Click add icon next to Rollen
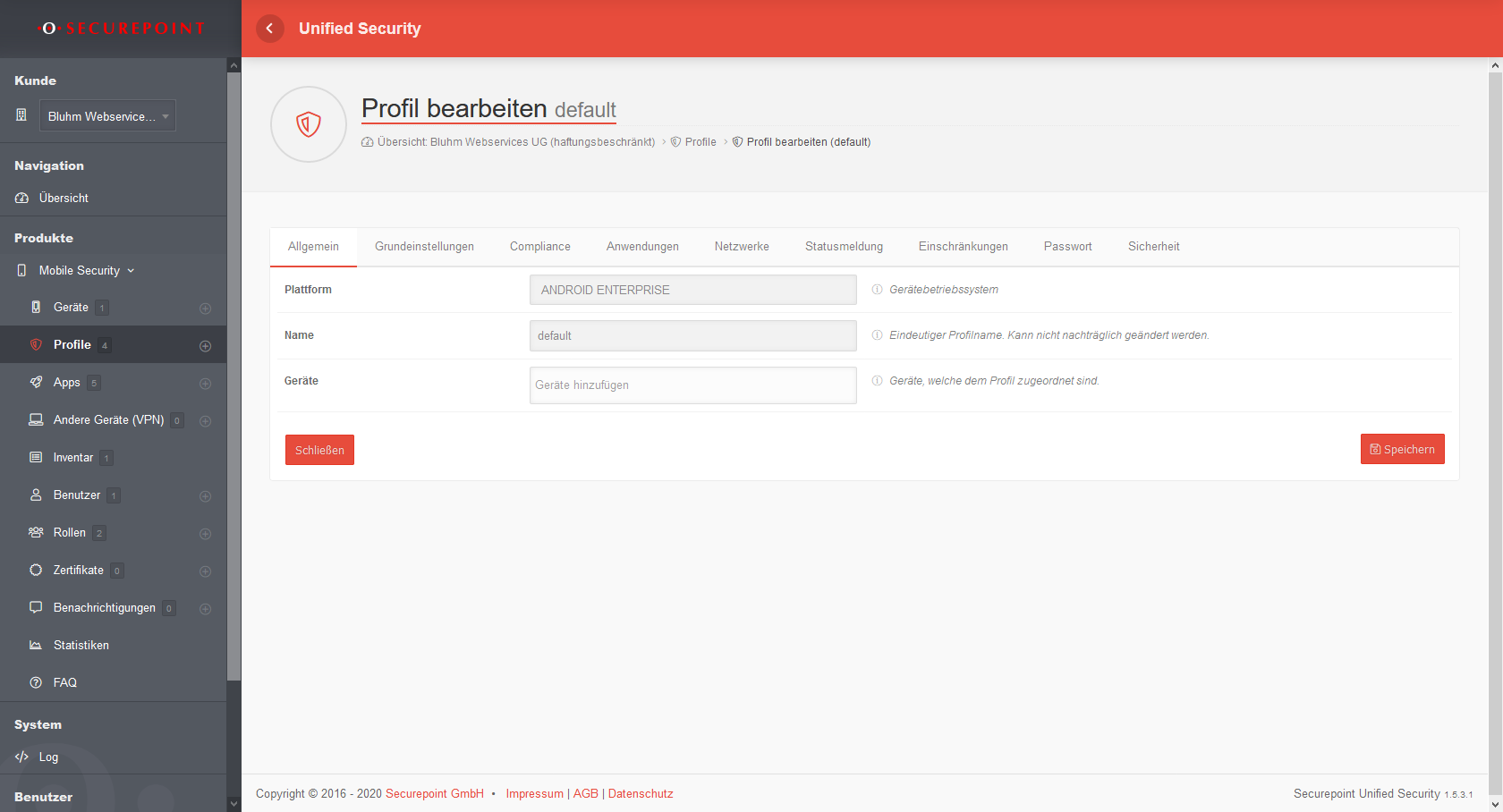The width and height of the screenshot is (1503, 812). 205,534
